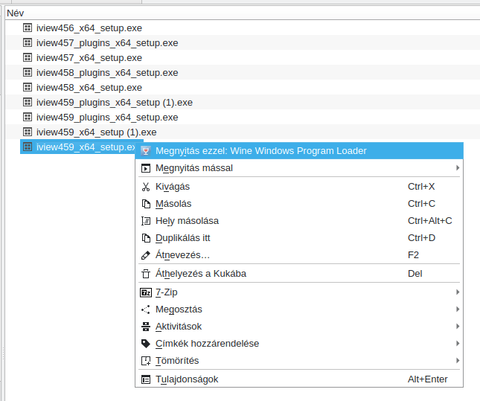Click the icon of selected iview459_x64_setup.exe

tap(28, 147)
